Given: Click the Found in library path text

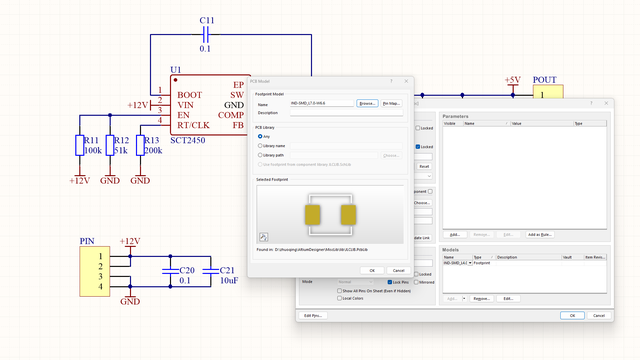Looking at the screenshot, I should click(312, 249).
